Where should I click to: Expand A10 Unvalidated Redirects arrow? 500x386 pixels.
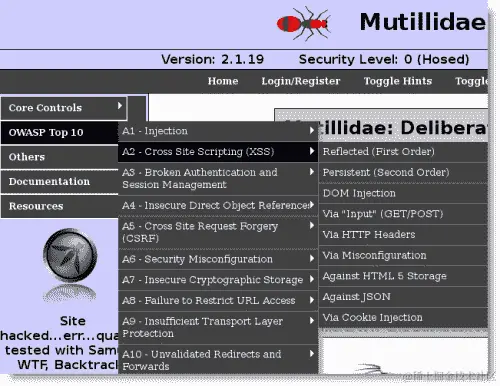pos(312,353)
